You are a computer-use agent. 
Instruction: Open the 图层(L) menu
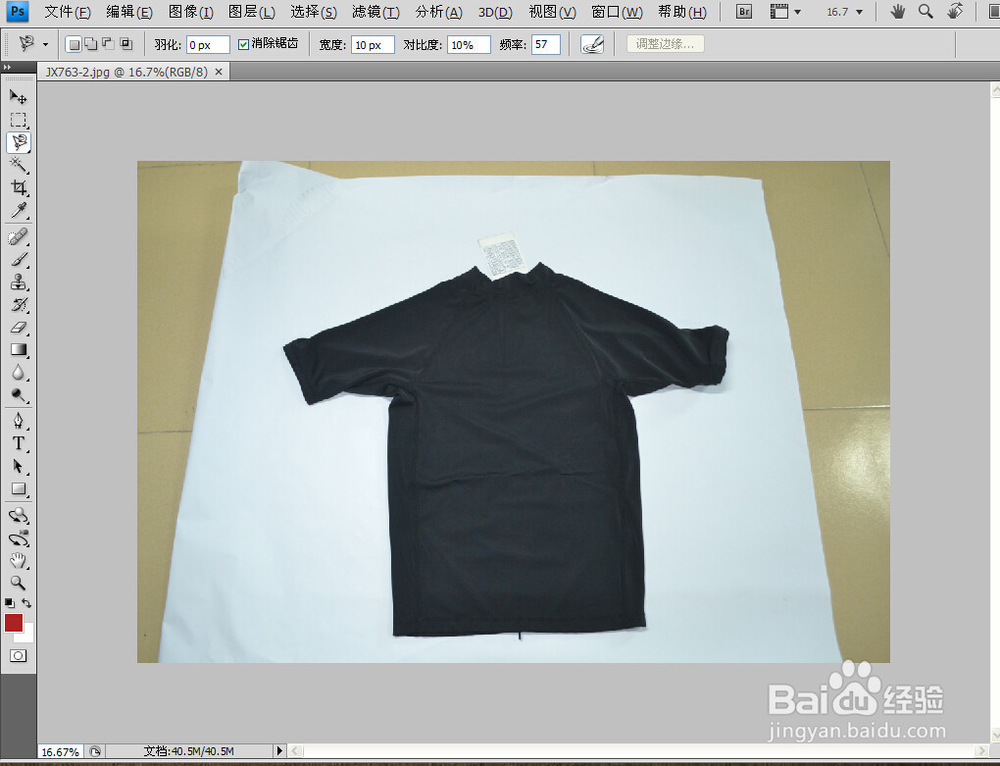tap(251, 12)
